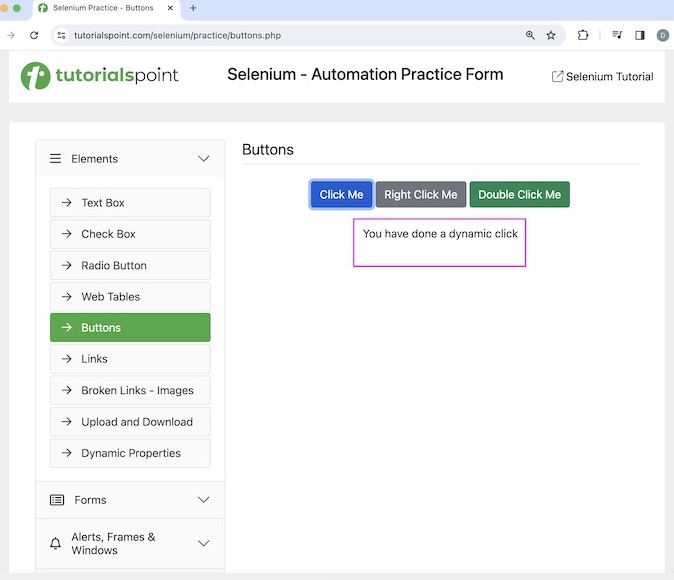
Task: Open the media controls icon in toolbar
Action: pyautogui.click(x=617, y=35)
